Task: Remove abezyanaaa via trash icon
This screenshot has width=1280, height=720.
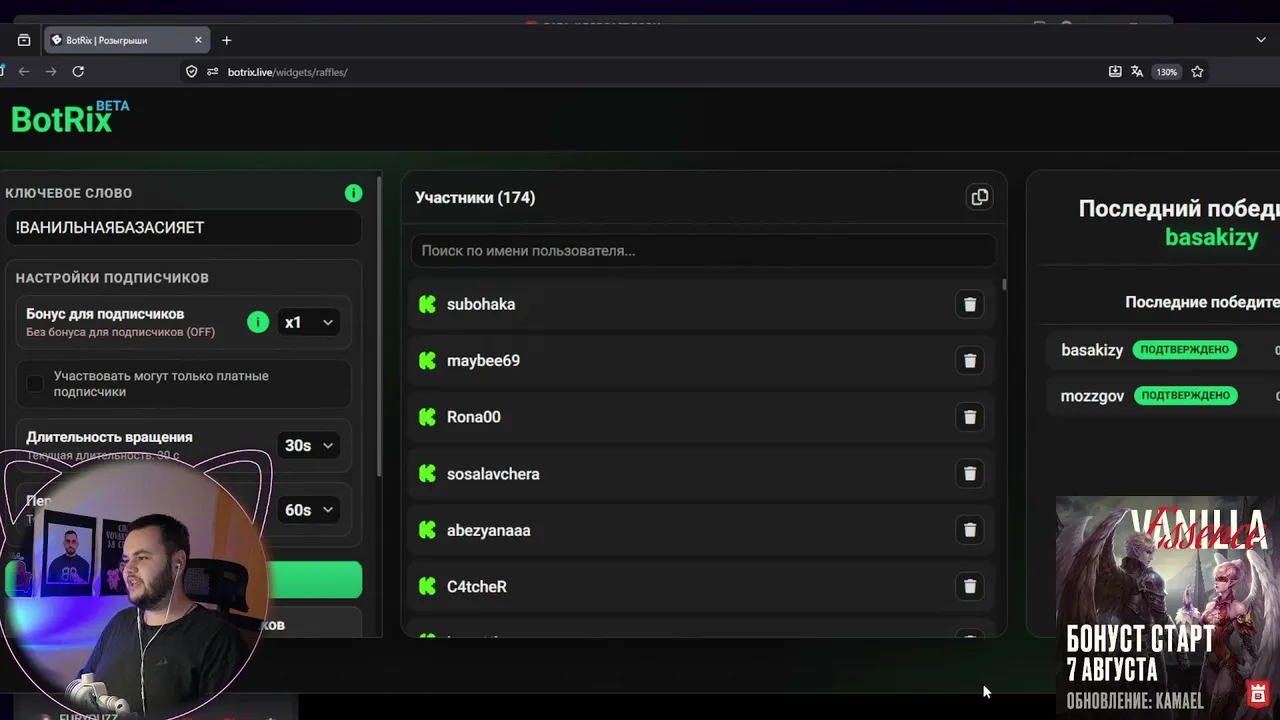Action: click(x=969, y=530)
